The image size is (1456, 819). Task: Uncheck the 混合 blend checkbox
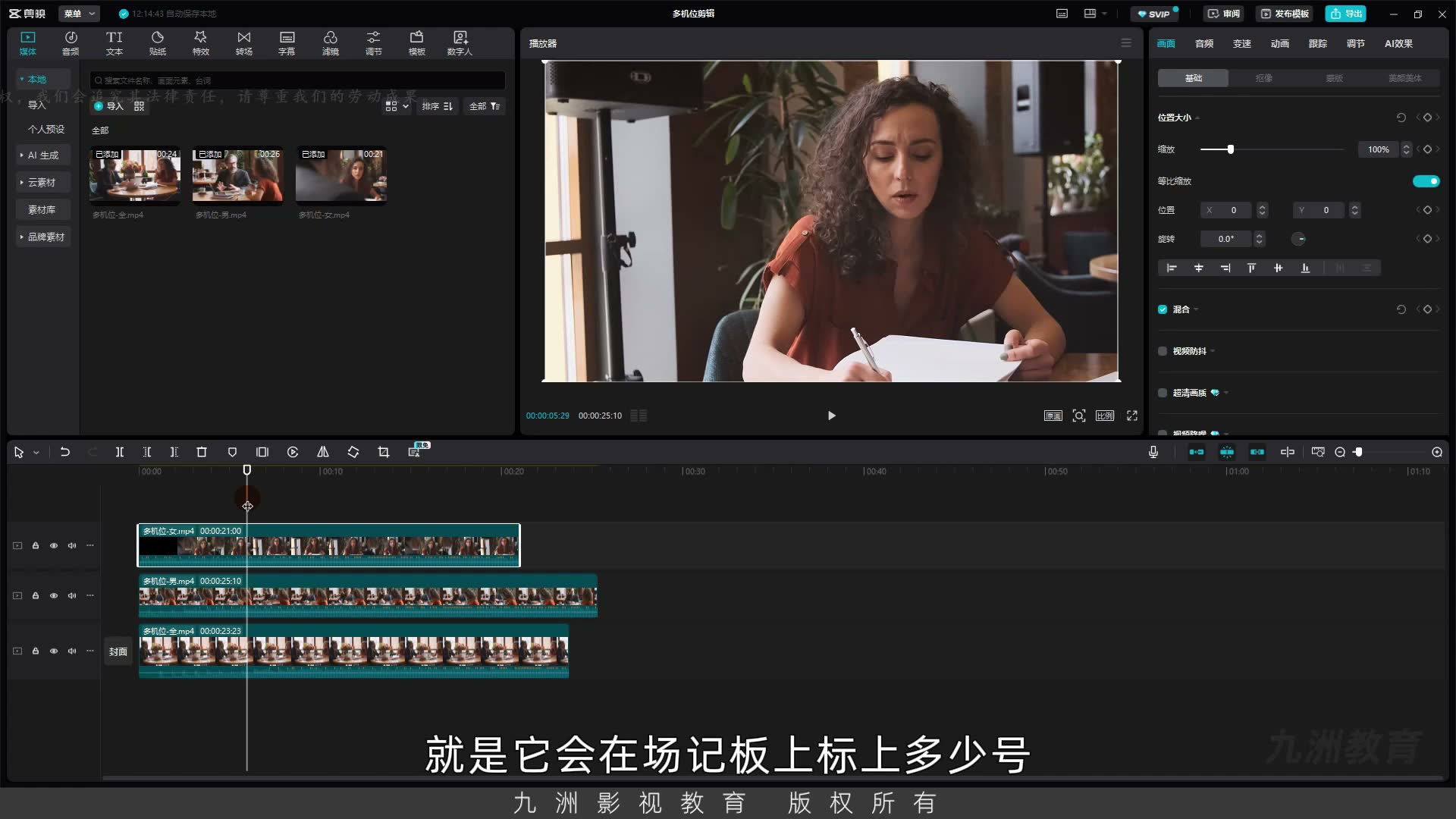(1163, 309)
